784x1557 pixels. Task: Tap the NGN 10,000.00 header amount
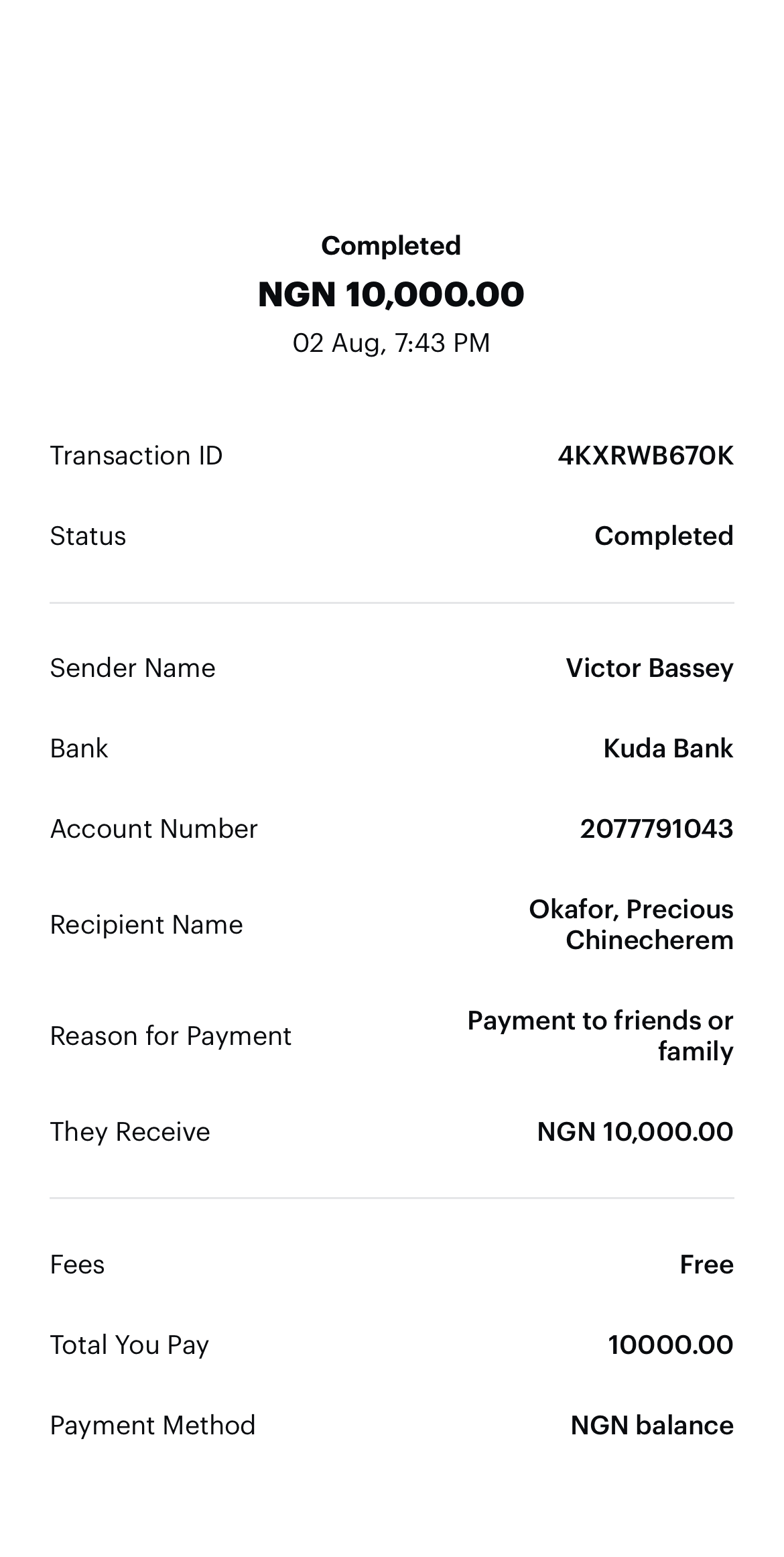point(391,294)
